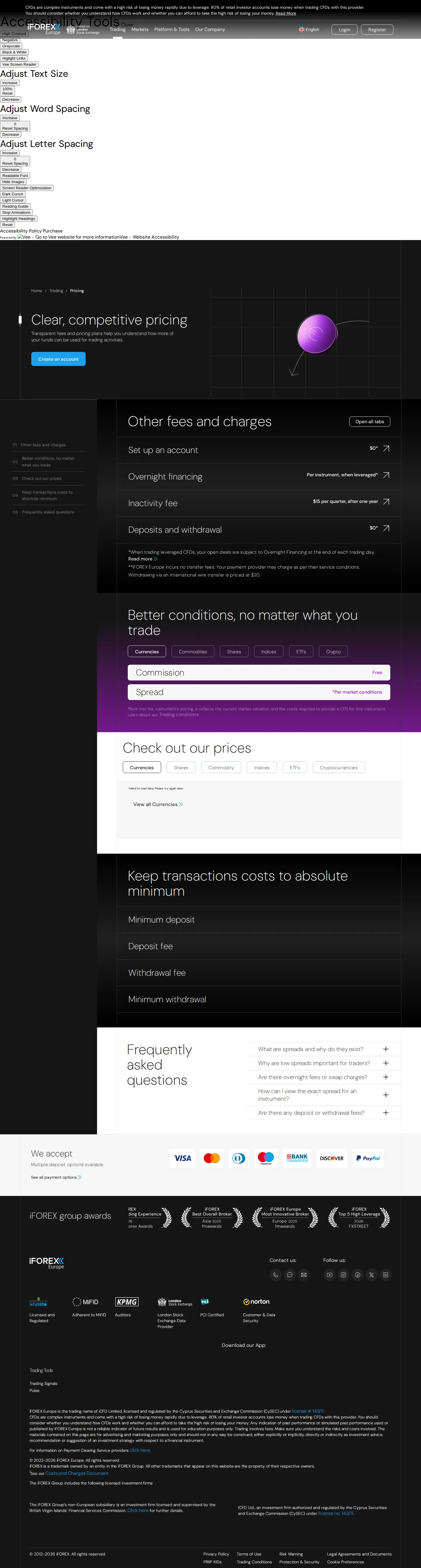The height and width of the screenshot is (1568, 421).
Task: Visit the LinkedIn social icon
Action: (x=386, y=1274)
